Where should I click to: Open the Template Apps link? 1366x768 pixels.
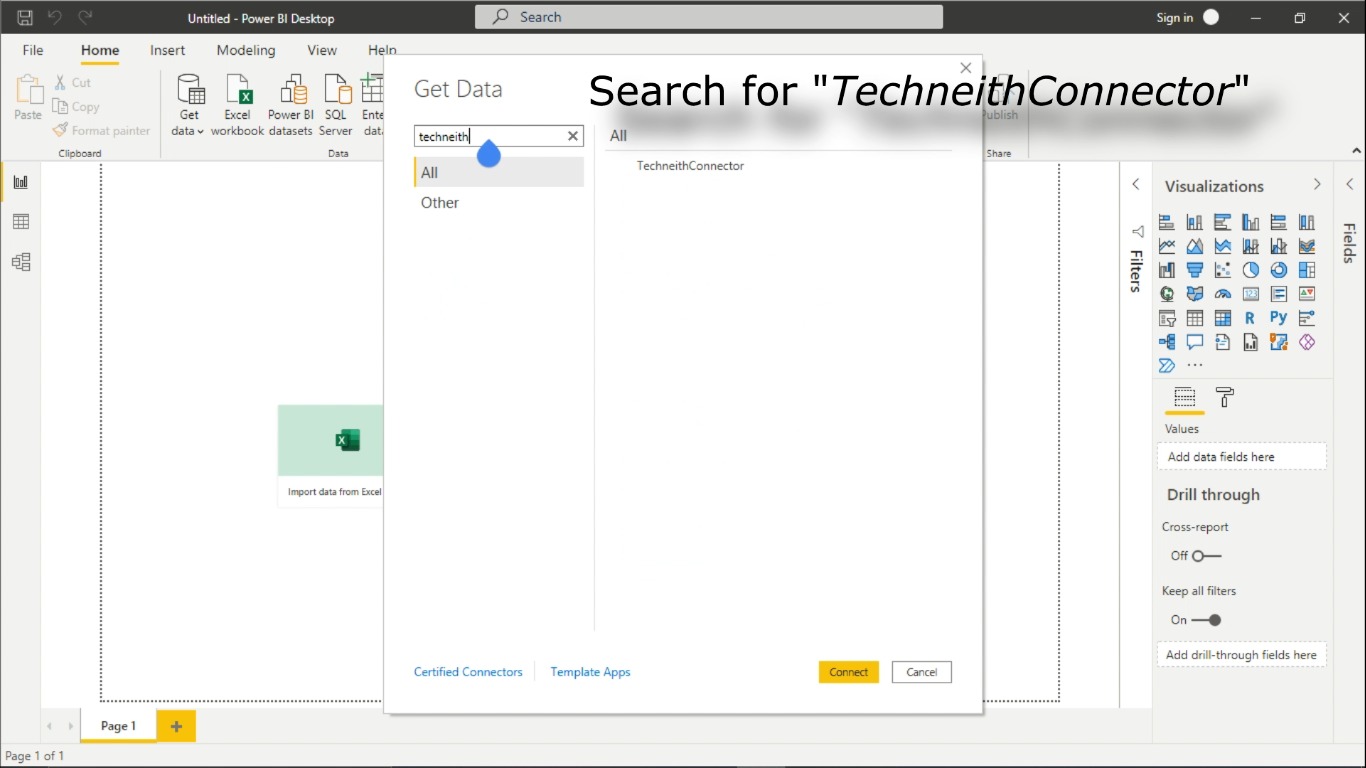point(590,672)
